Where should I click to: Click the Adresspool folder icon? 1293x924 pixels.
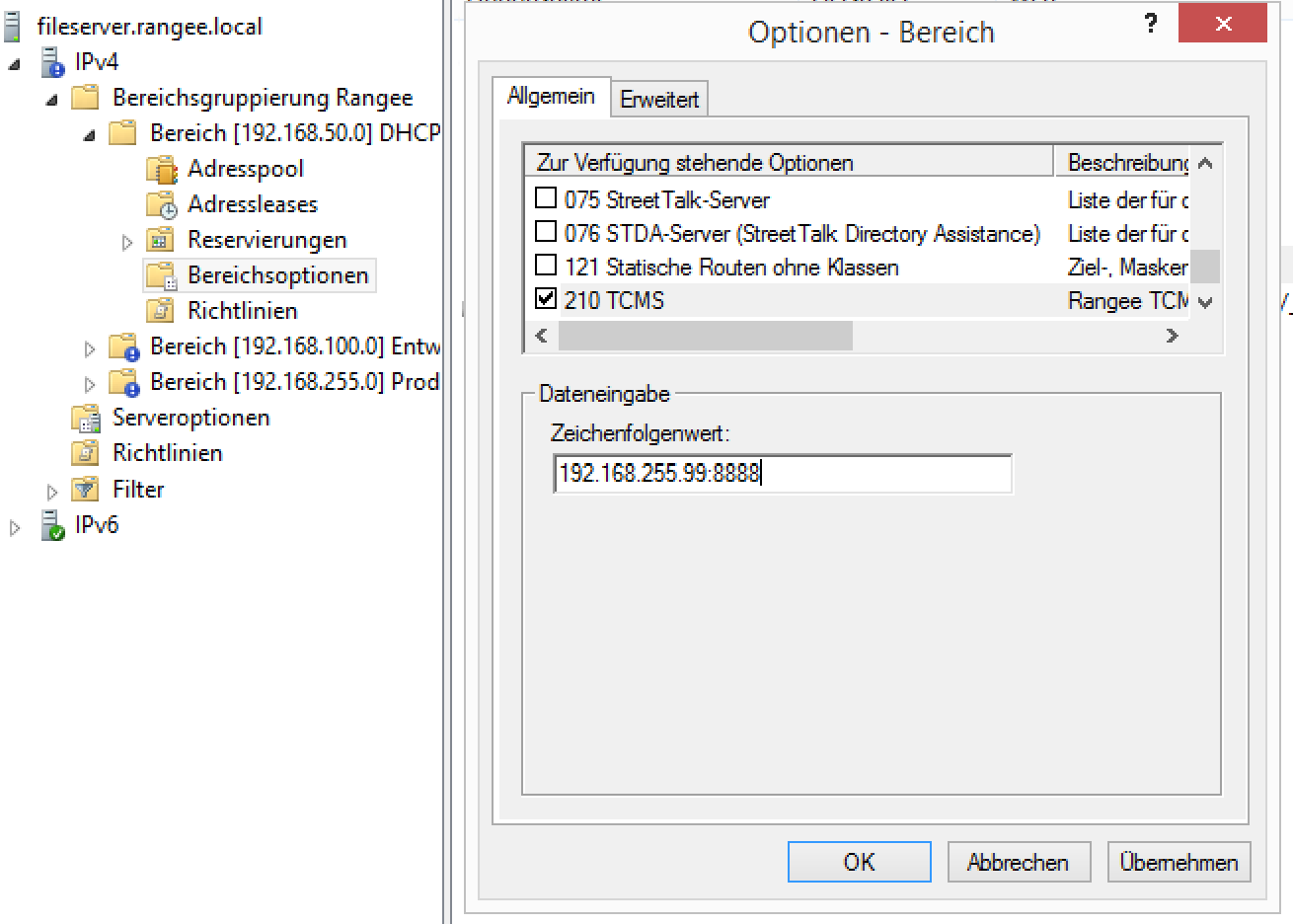[x=160, y=170]
